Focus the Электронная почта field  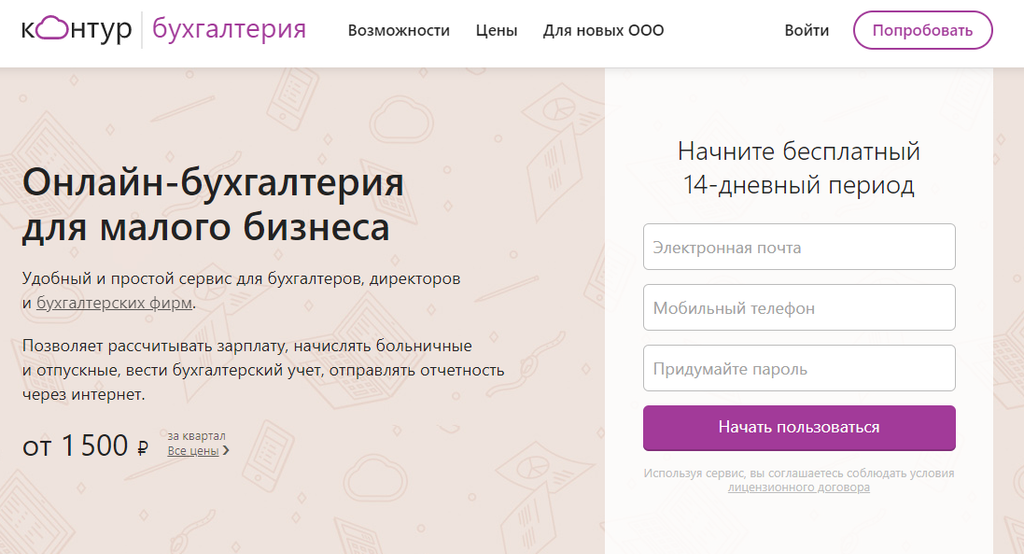tap(799, 247)
